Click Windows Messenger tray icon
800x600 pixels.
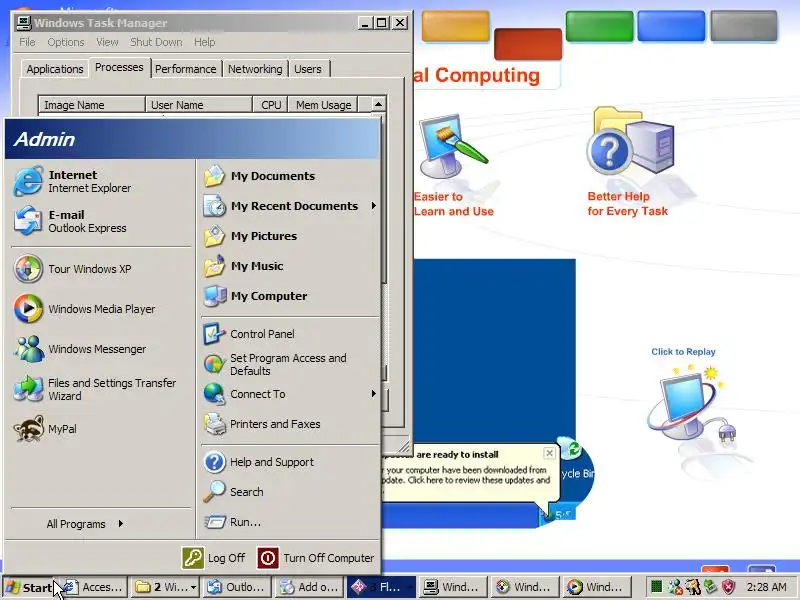(675, 587)
